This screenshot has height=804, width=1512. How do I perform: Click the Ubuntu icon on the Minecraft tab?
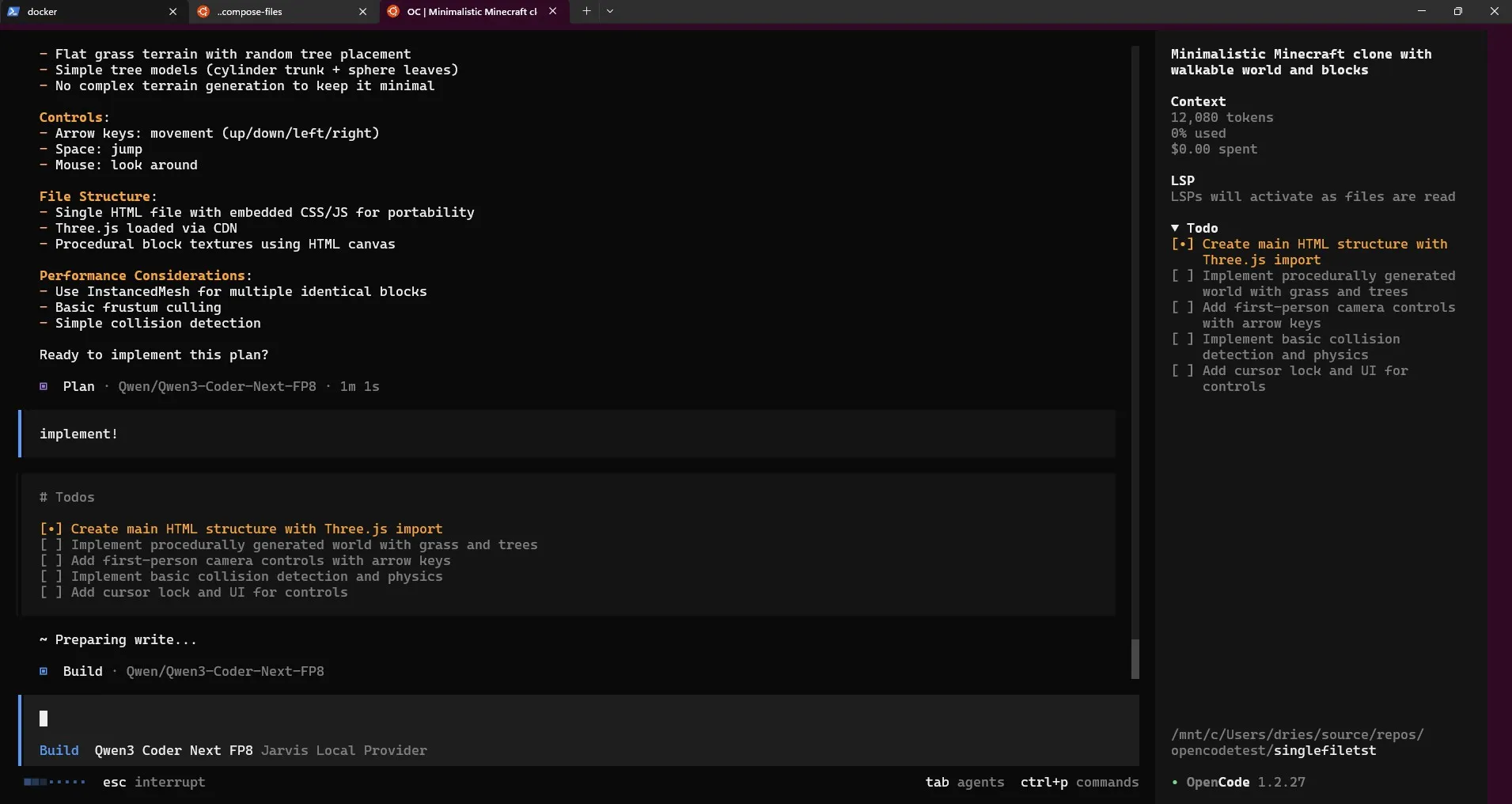coord(393,12)
